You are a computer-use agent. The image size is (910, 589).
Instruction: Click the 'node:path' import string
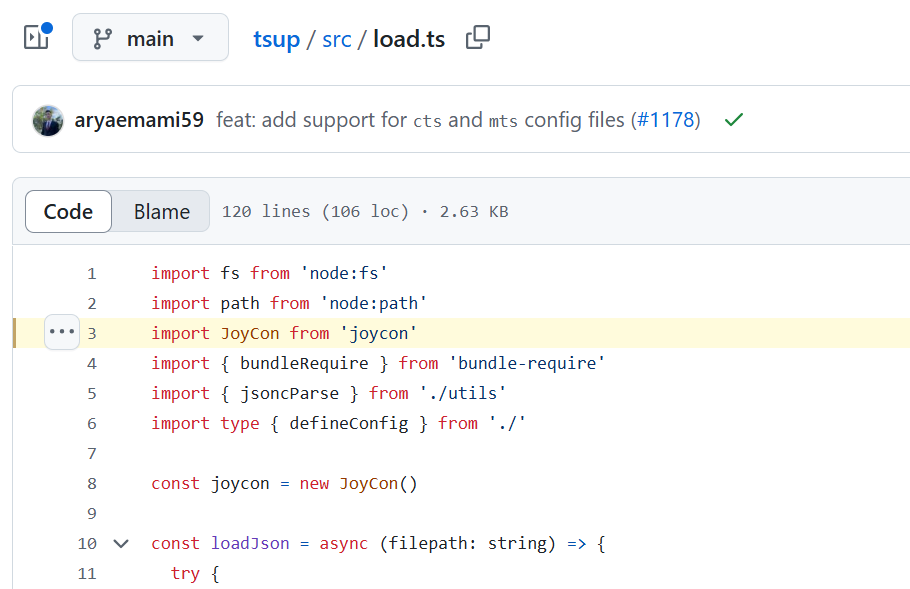coord(374,303)
